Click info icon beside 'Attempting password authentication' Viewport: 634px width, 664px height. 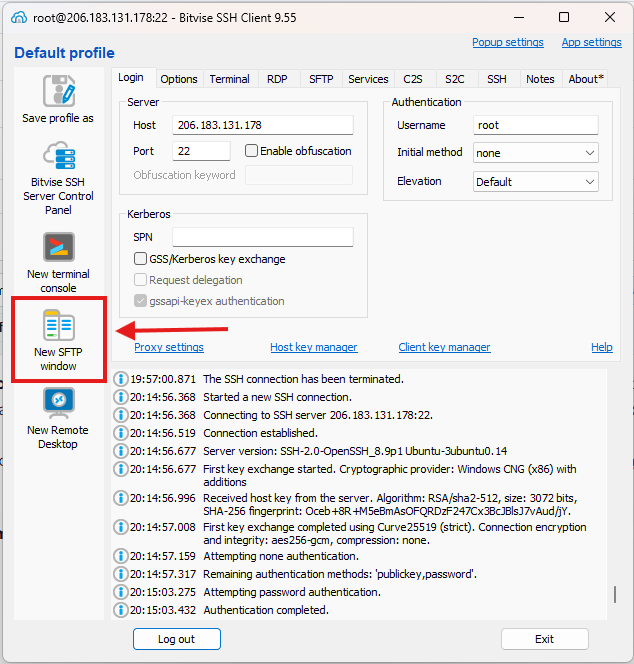tap(121, 592)
